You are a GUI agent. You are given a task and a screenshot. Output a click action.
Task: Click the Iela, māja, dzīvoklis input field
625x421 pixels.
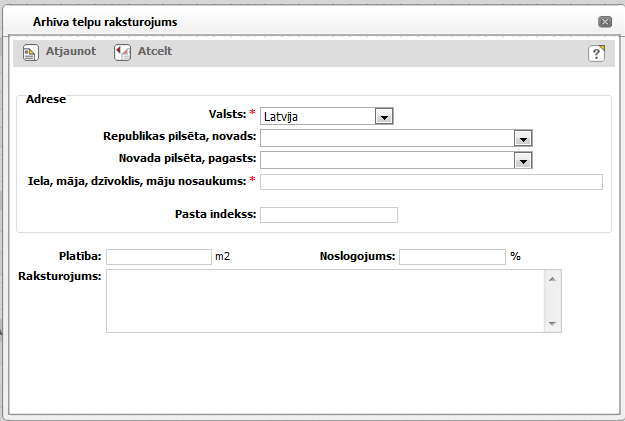[x=431, y=181]
